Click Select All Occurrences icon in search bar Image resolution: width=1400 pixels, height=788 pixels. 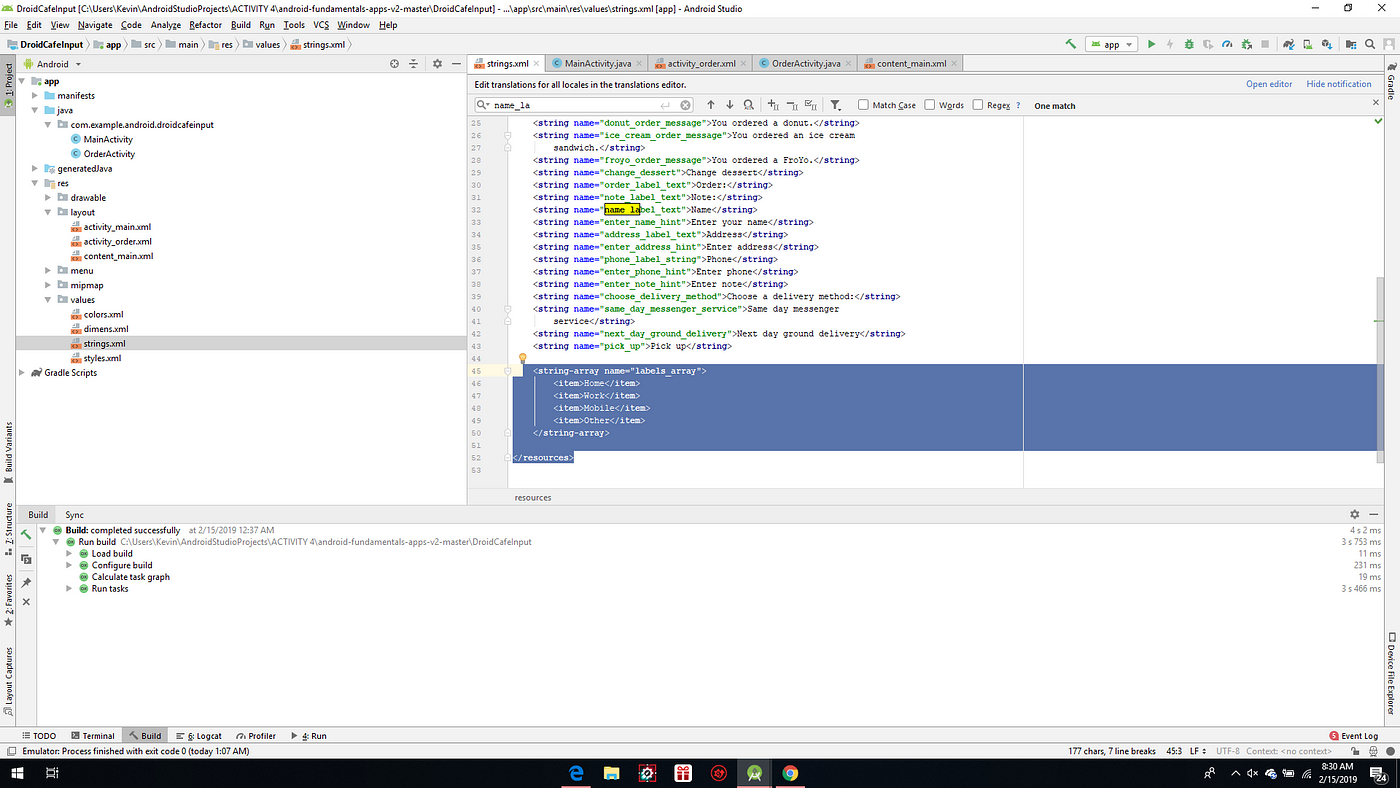(x=811, y=105)
